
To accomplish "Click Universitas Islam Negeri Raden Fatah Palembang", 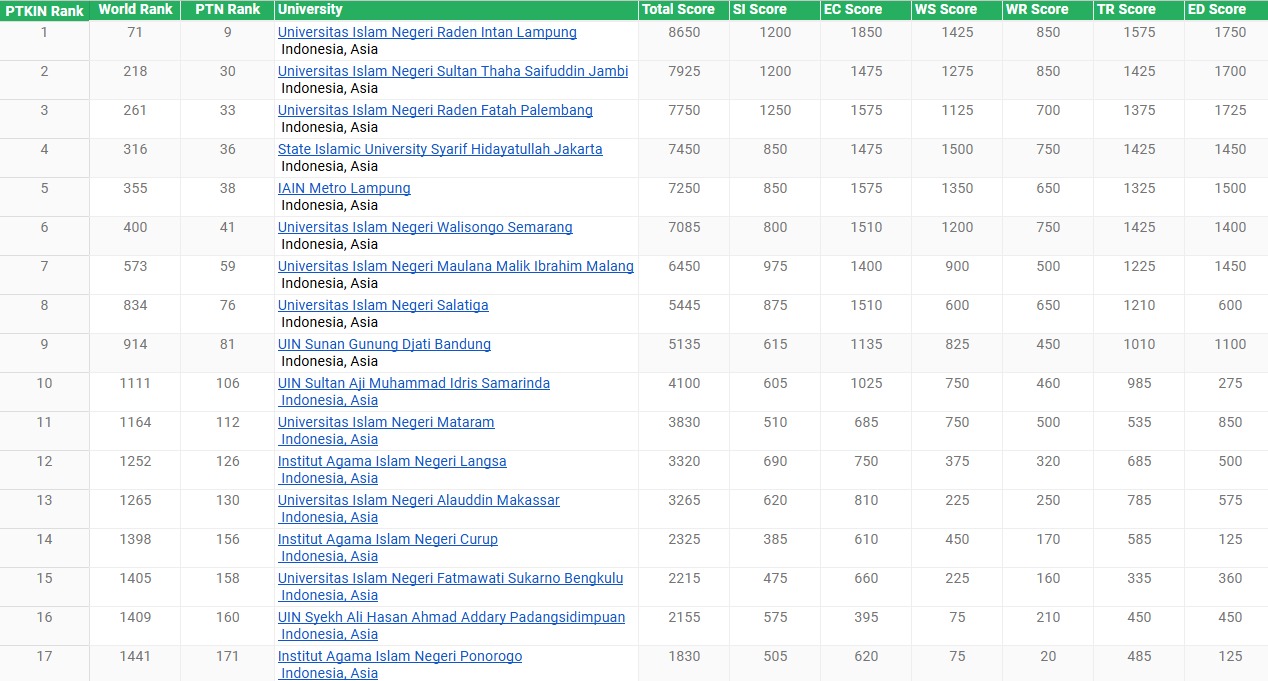I will (435, 110).
